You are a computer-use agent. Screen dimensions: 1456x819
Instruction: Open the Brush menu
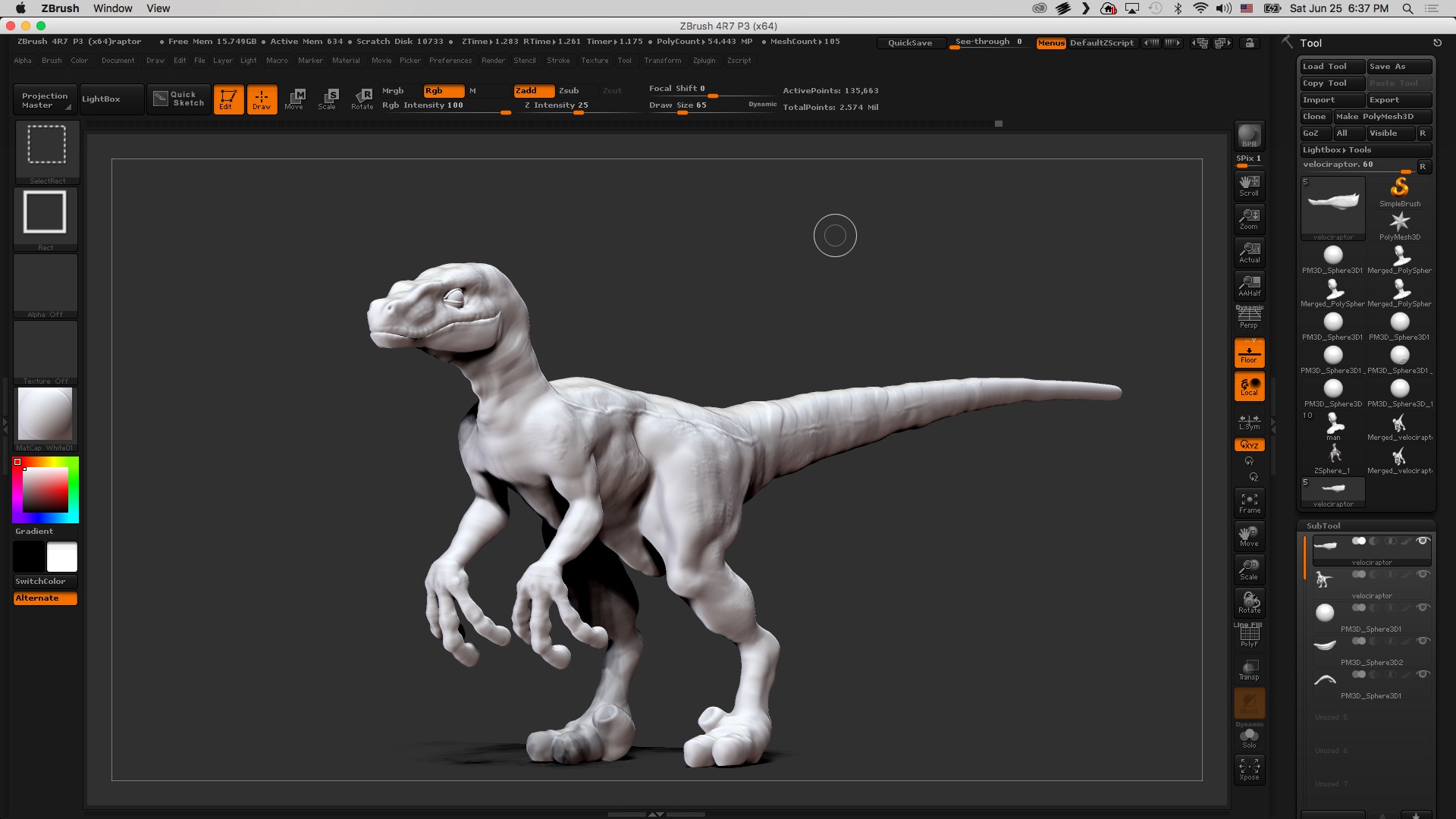52,61
